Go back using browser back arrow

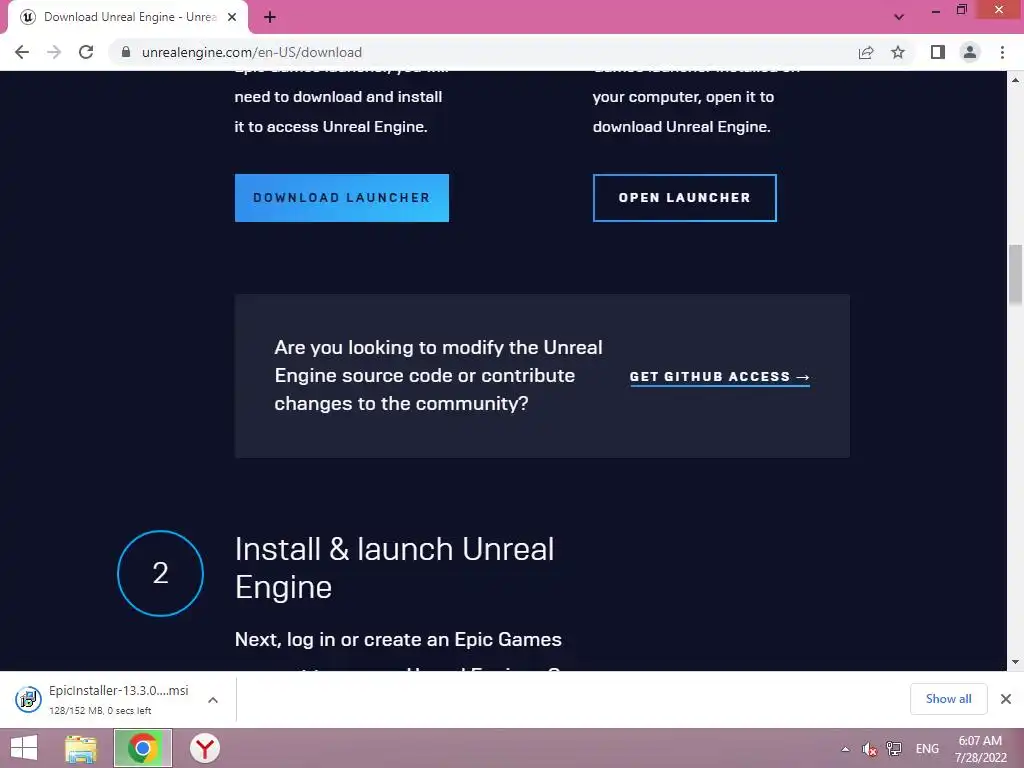coord(22,52)
